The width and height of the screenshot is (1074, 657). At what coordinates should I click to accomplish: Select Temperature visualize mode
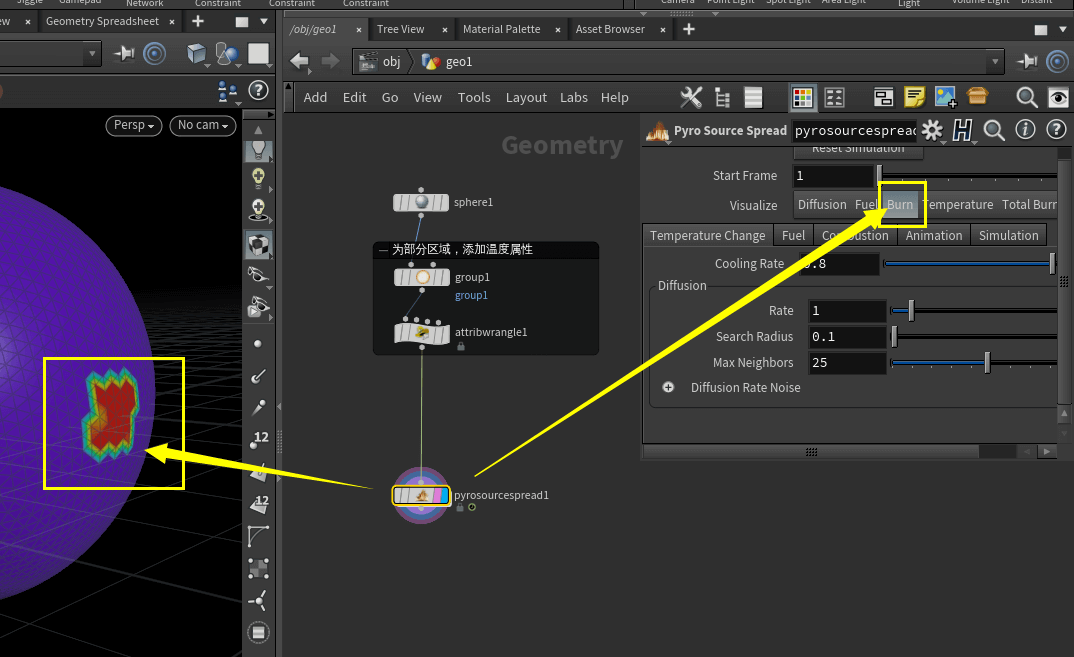(958, 204)
